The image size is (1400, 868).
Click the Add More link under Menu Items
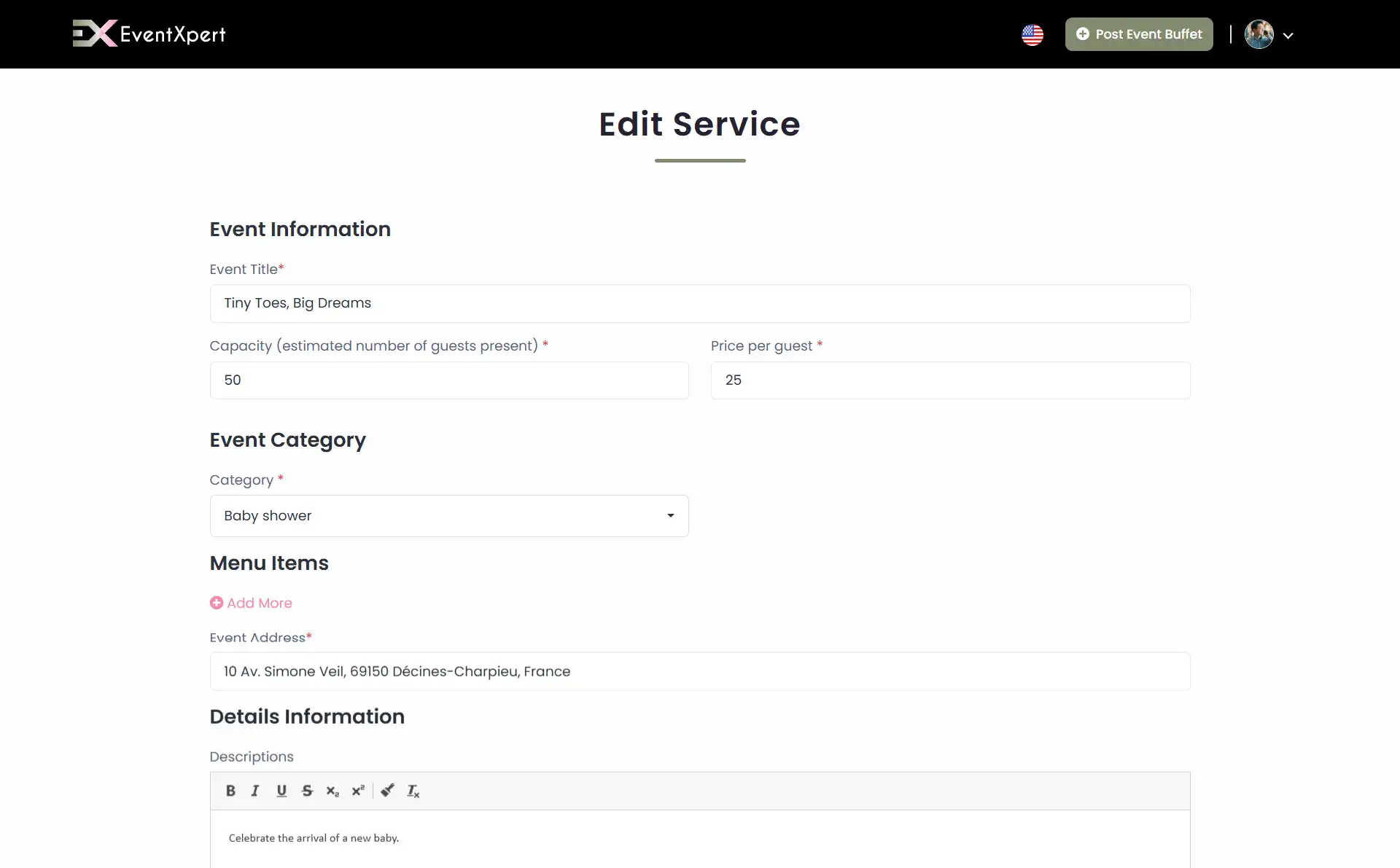259,603
